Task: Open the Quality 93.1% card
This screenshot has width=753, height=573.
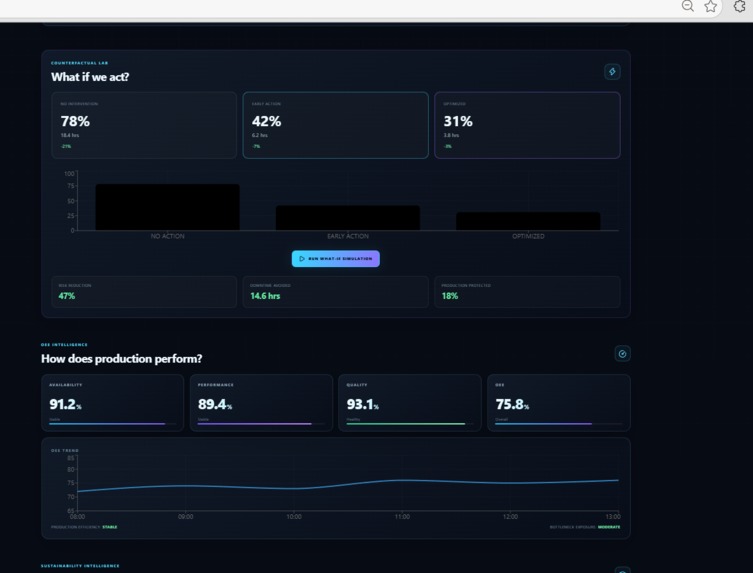Action: click(410, 402)
